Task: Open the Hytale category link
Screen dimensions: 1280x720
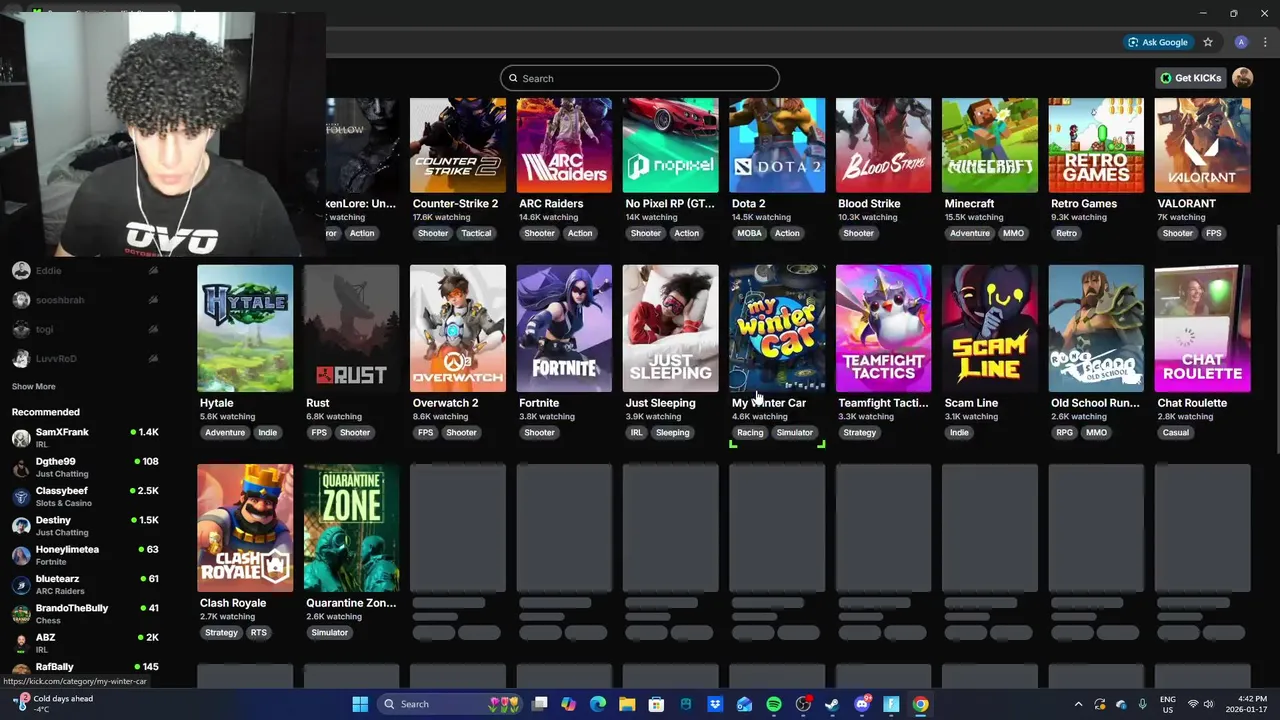Action: [216, 403]
